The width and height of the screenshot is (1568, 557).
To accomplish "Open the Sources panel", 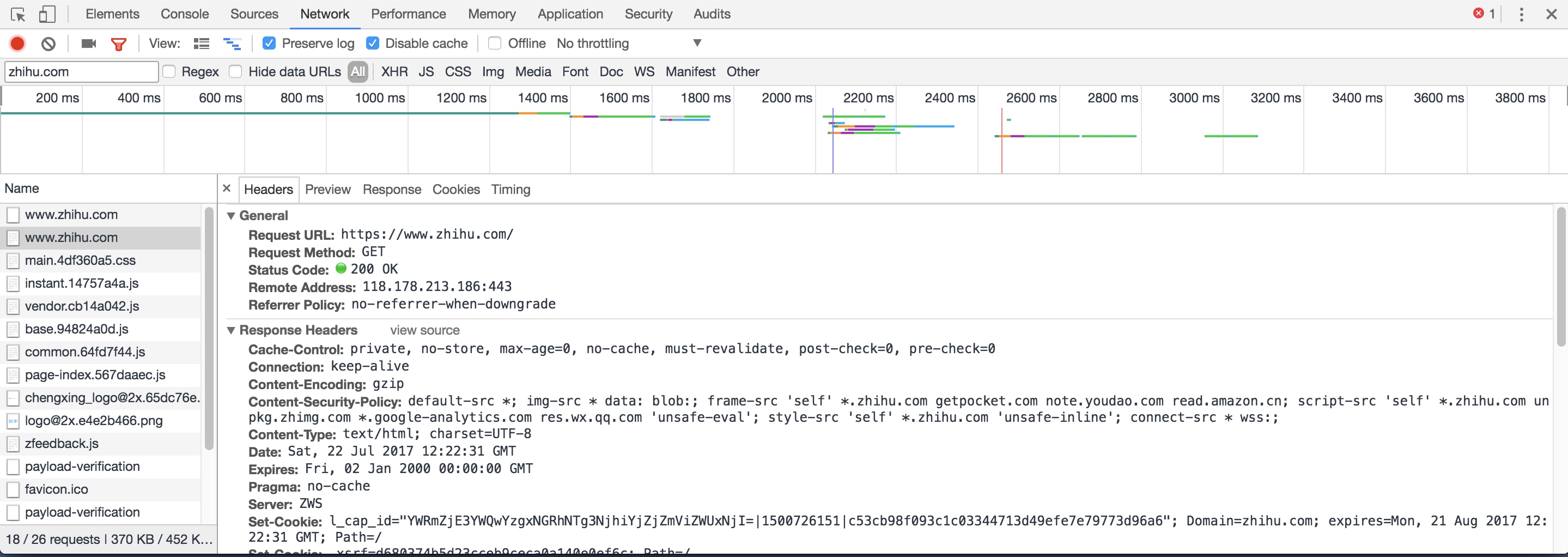I will [x=254, y=14].
